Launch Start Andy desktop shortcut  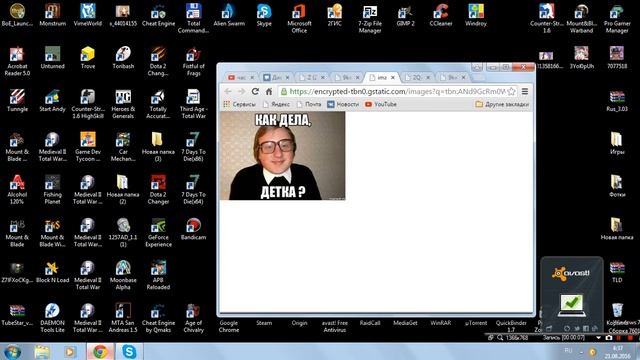[x=52, y=100]
